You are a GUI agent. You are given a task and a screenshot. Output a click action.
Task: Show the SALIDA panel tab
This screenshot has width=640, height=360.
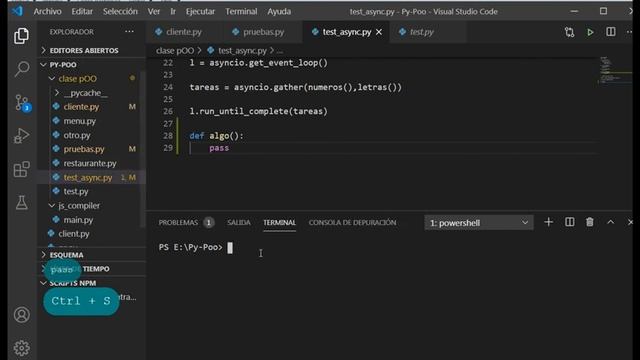[x=239, y=222]
